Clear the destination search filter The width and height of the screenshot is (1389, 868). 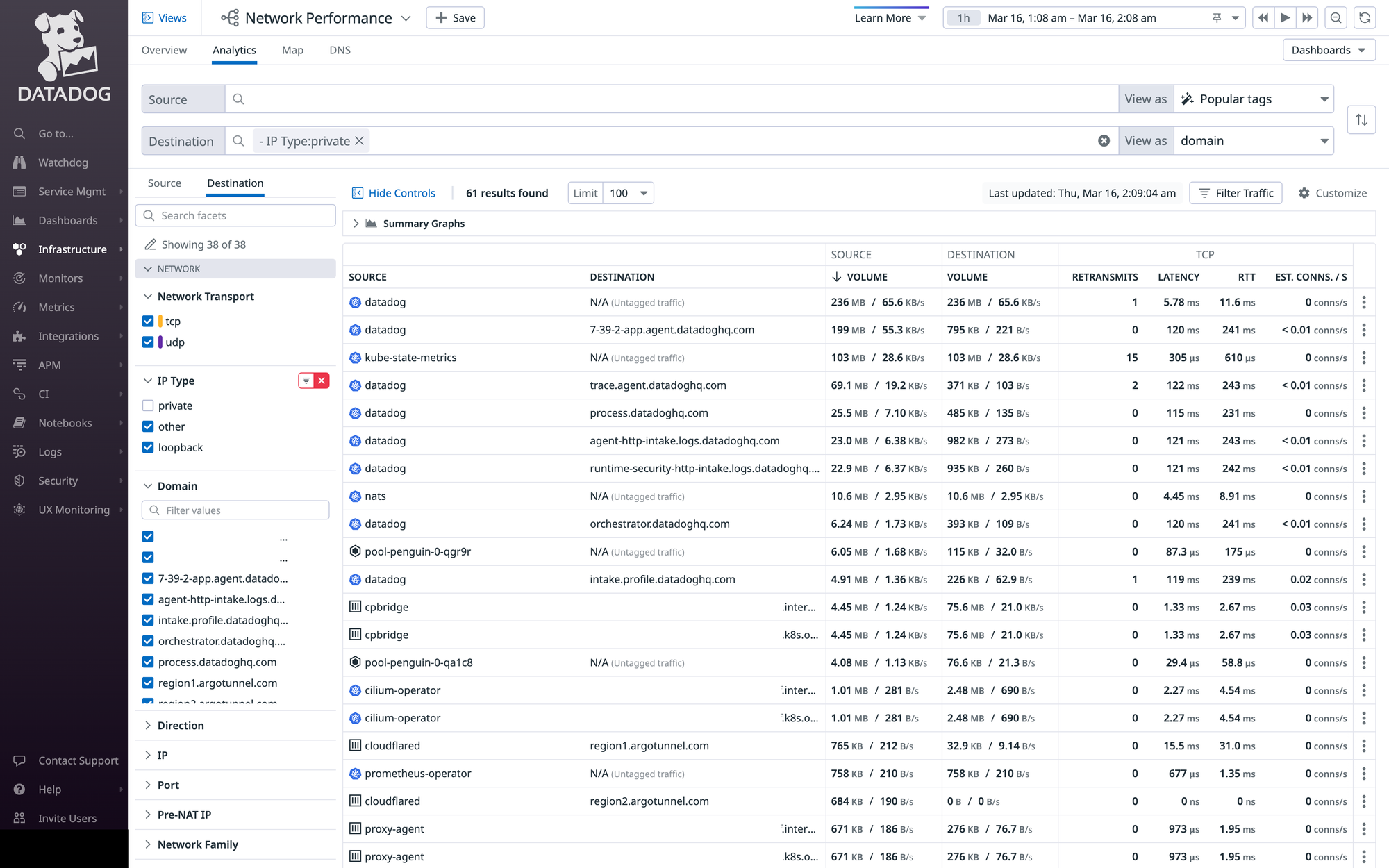tap(1104, 141)
